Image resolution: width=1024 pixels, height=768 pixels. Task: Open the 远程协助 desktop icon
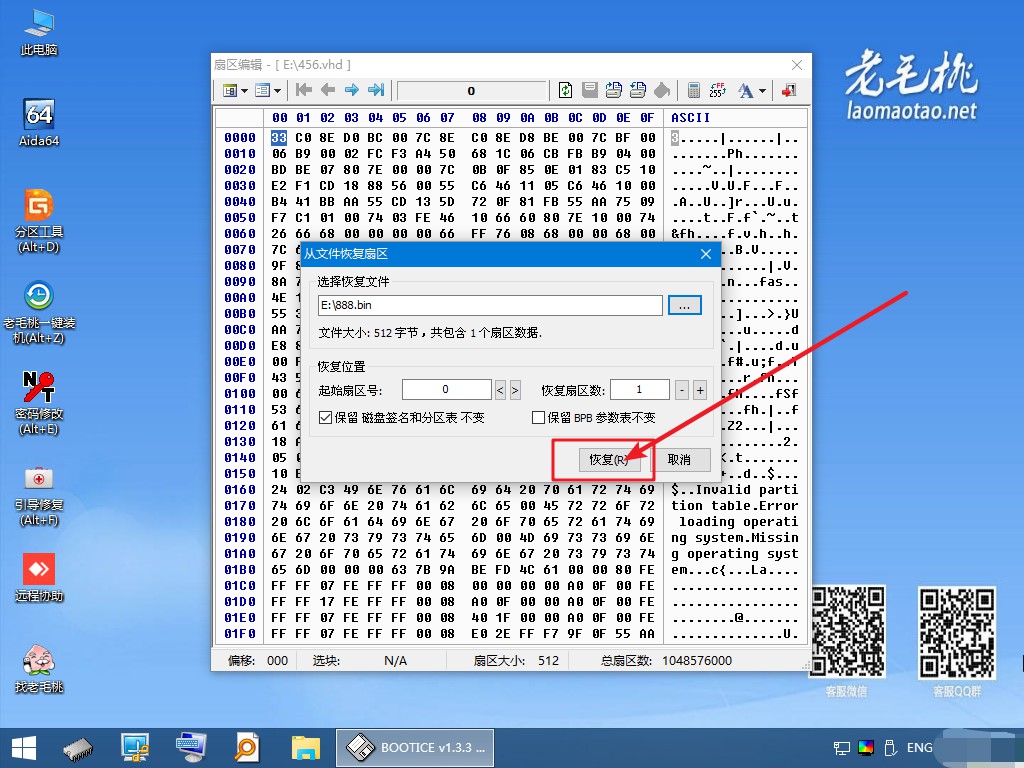39,577
